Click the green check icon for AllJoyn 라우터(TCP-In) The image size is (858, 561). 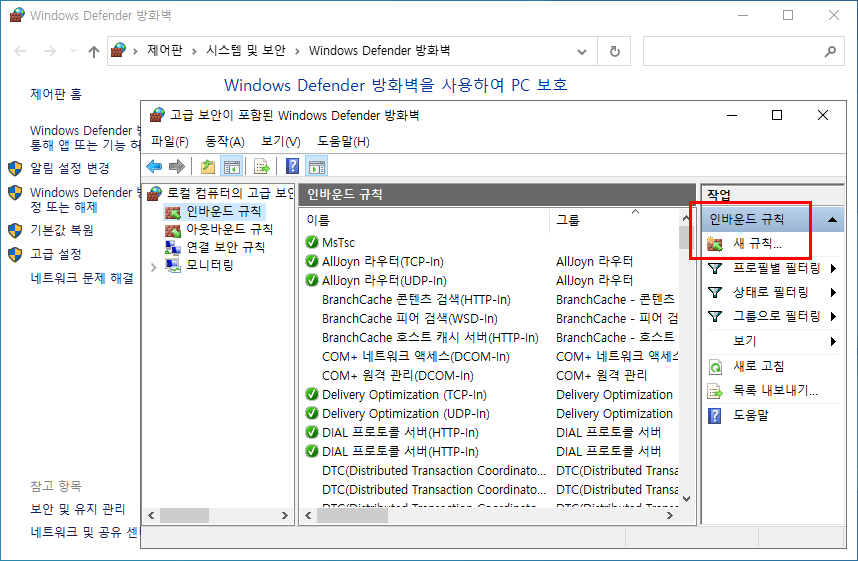tap(312, 261)
